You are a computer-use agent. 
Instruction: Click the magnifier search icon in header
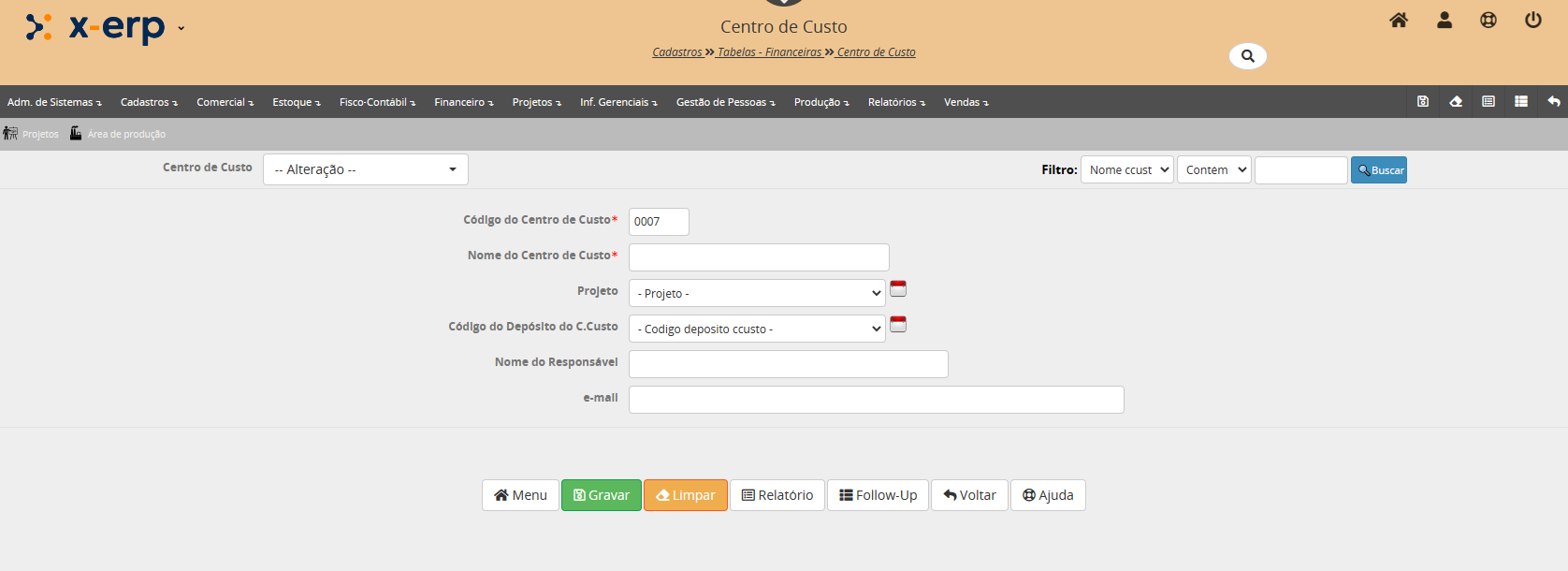tap(1247, 56)
